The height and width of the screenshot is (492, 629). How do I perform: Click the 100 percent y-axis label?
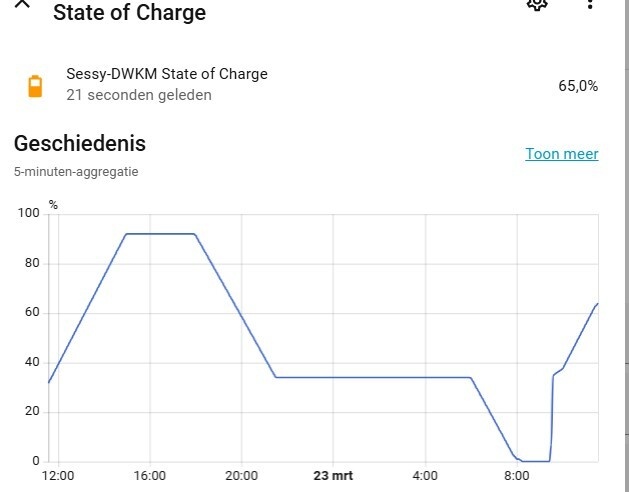28,214
